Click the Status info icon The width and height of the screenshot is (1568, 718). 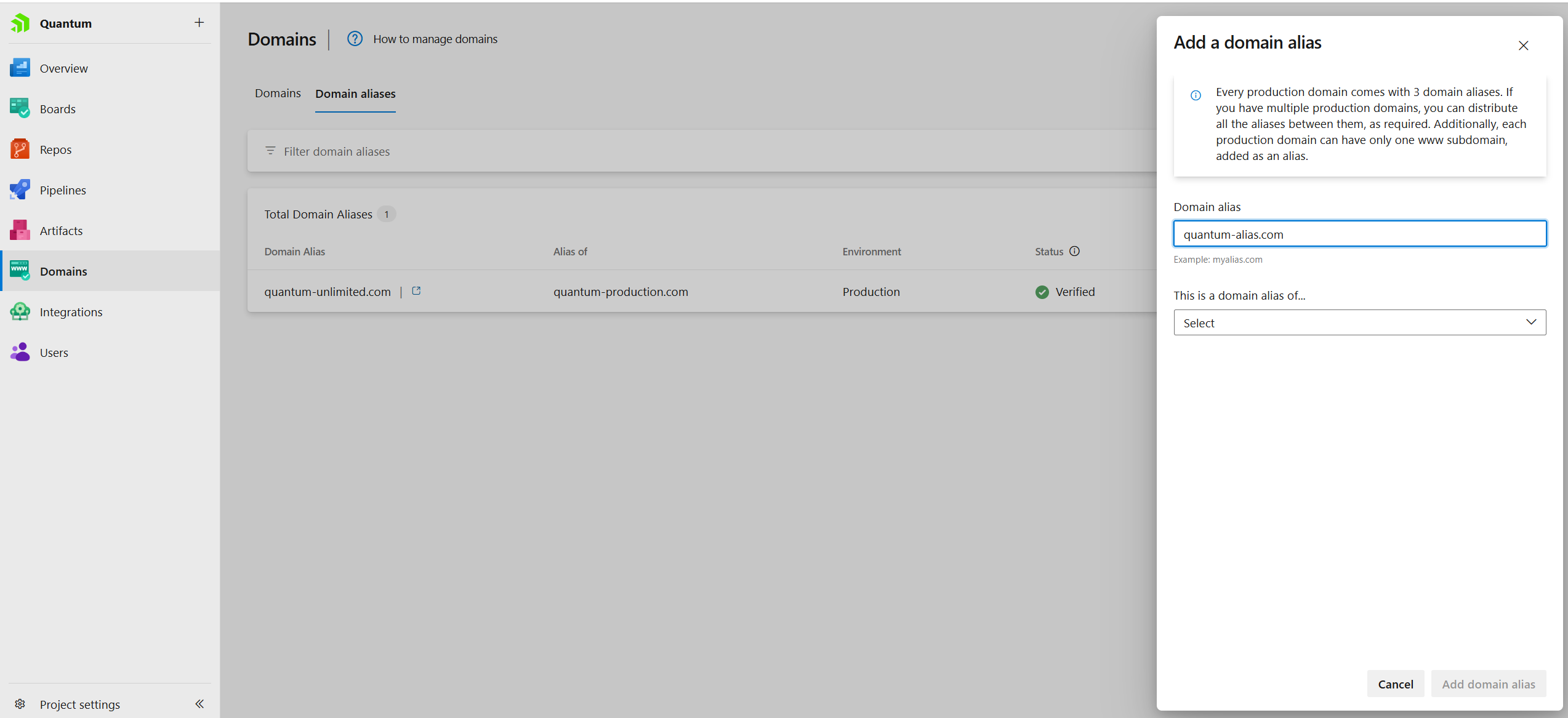(1074, 251)
